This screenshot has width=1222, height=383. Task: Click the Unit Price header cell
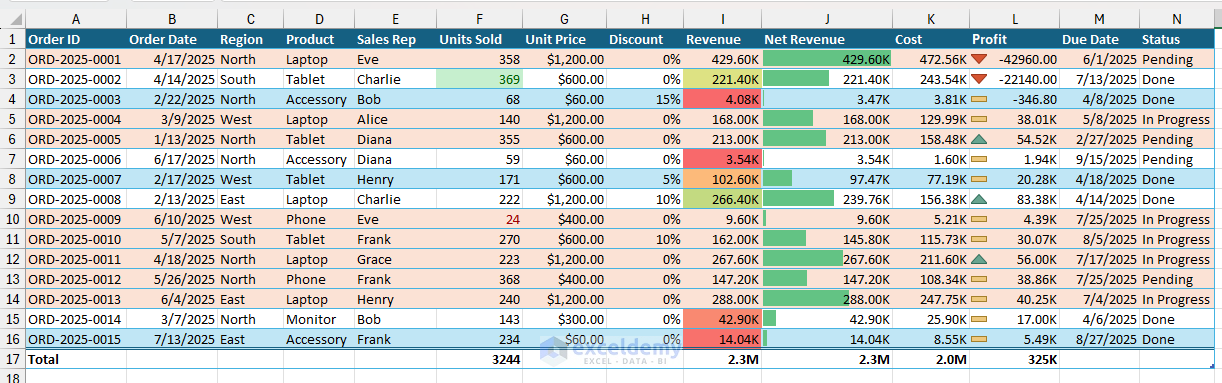click(x=565, y=39)
